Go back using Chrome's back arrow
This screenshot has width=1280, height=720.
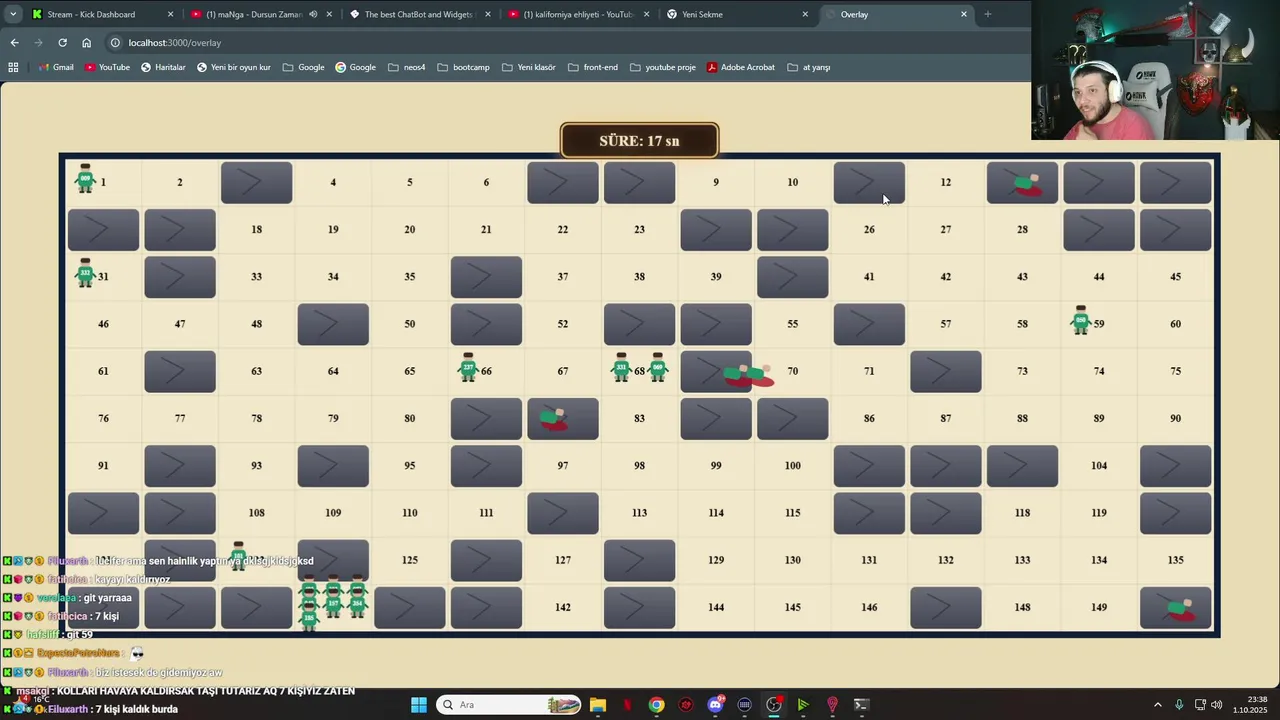[x=14, y=43]
